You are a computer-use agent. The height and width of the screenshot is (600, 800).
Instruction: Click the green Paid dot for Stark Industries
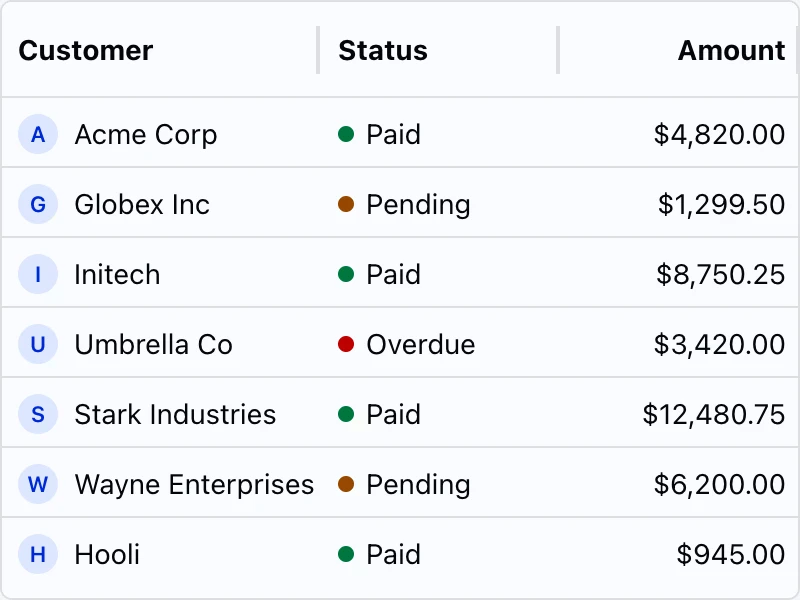click(x=346, y=414)
